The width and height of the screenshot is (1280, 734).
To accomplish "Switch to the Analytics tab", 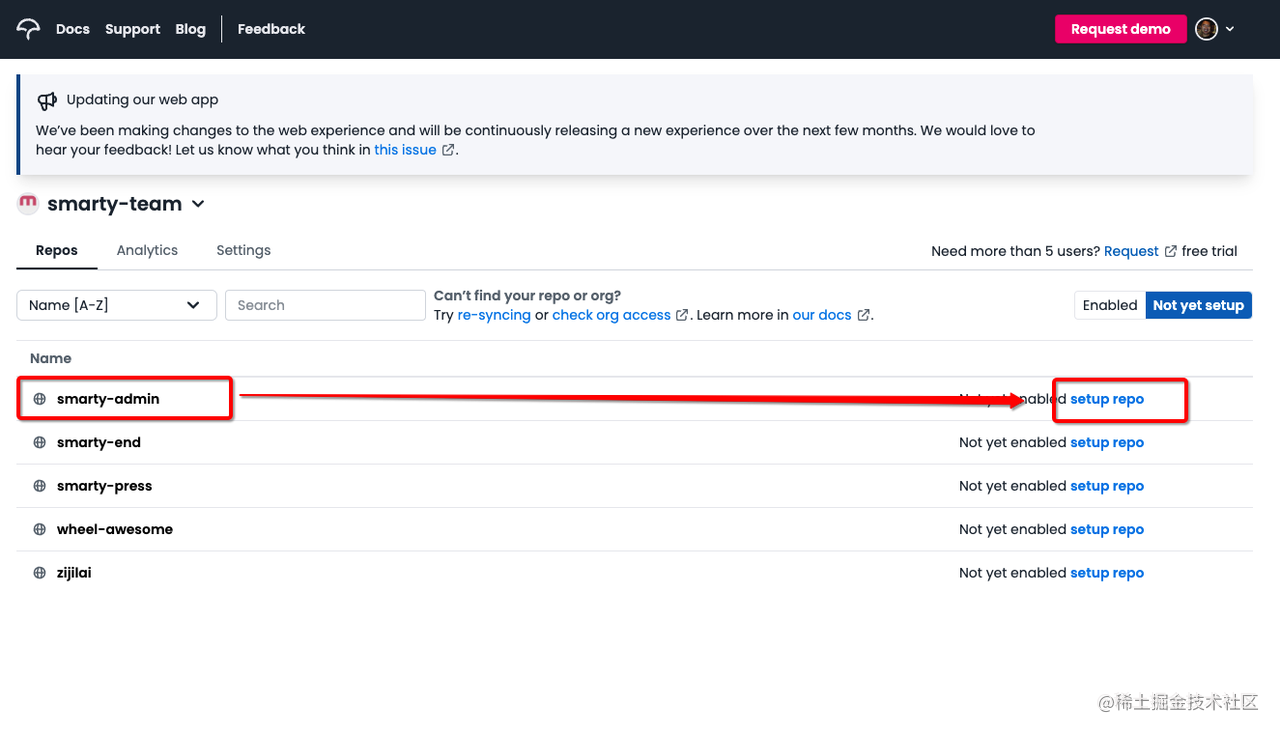I will 147,250.
